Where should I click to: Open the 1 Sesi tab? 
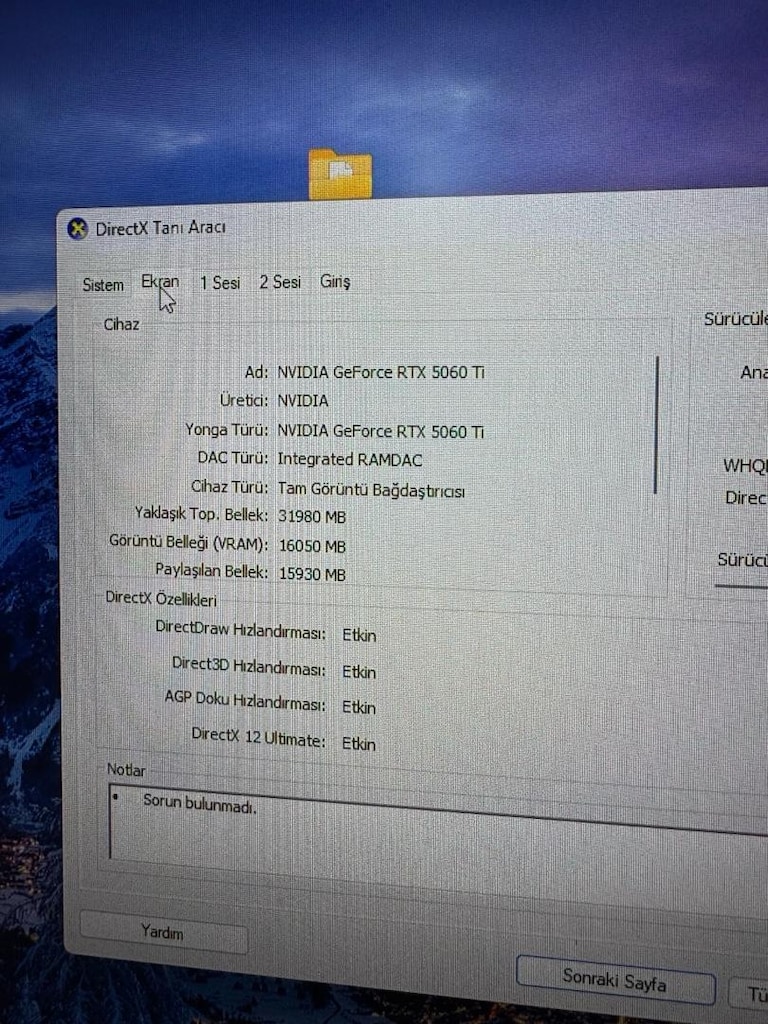220,283
